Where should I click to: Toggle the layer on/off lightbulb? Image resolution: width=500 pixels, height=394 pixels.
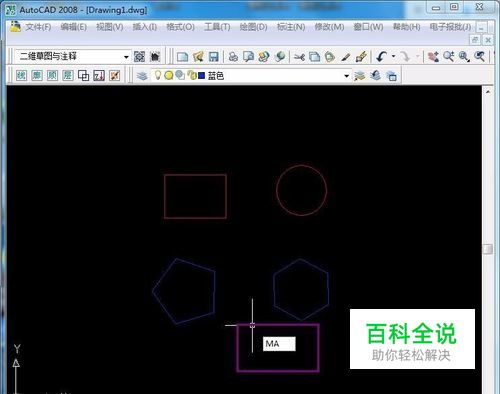click(x=158, y=75)
